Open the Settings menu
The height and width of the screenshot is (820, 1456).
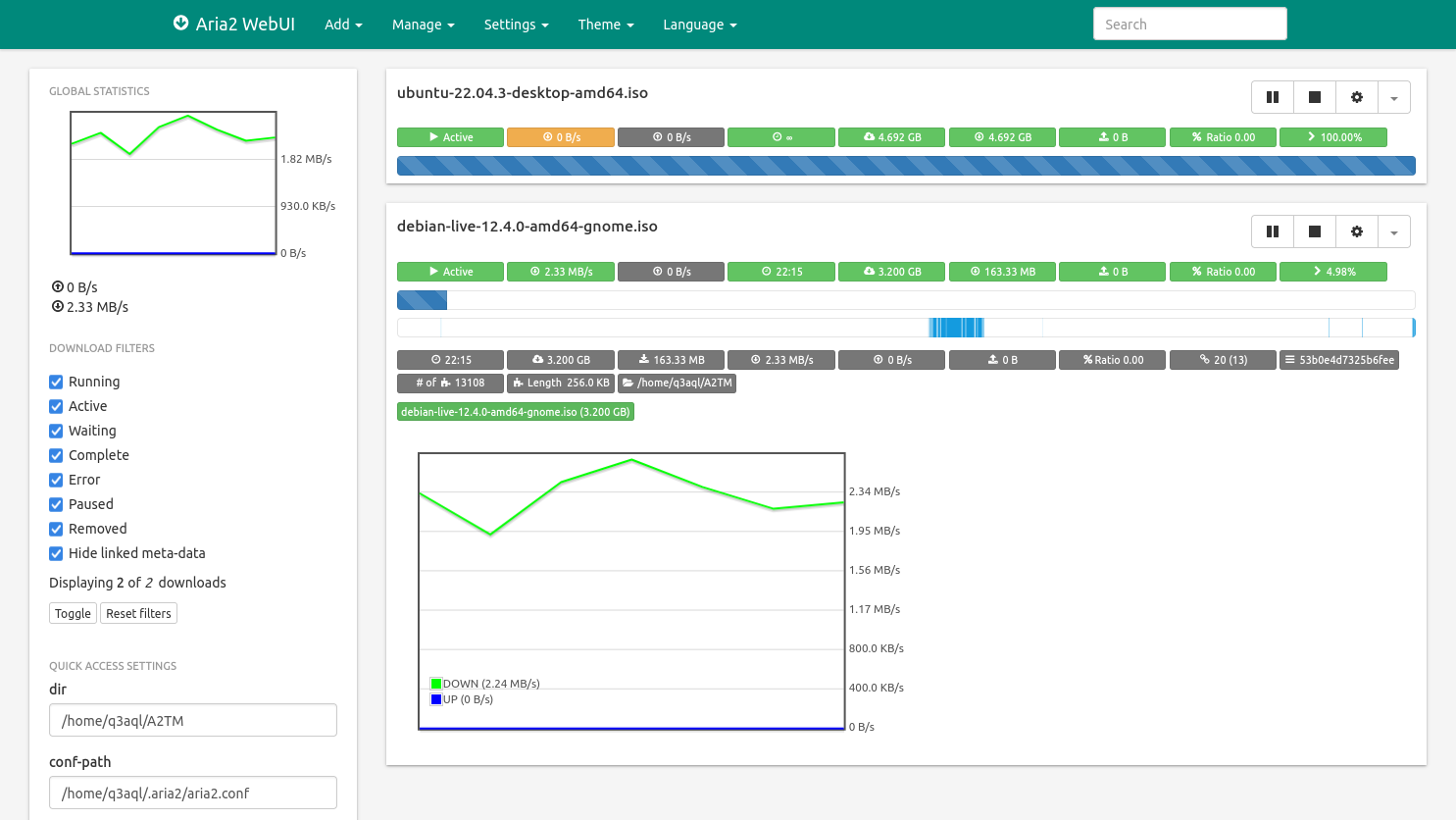516,25
